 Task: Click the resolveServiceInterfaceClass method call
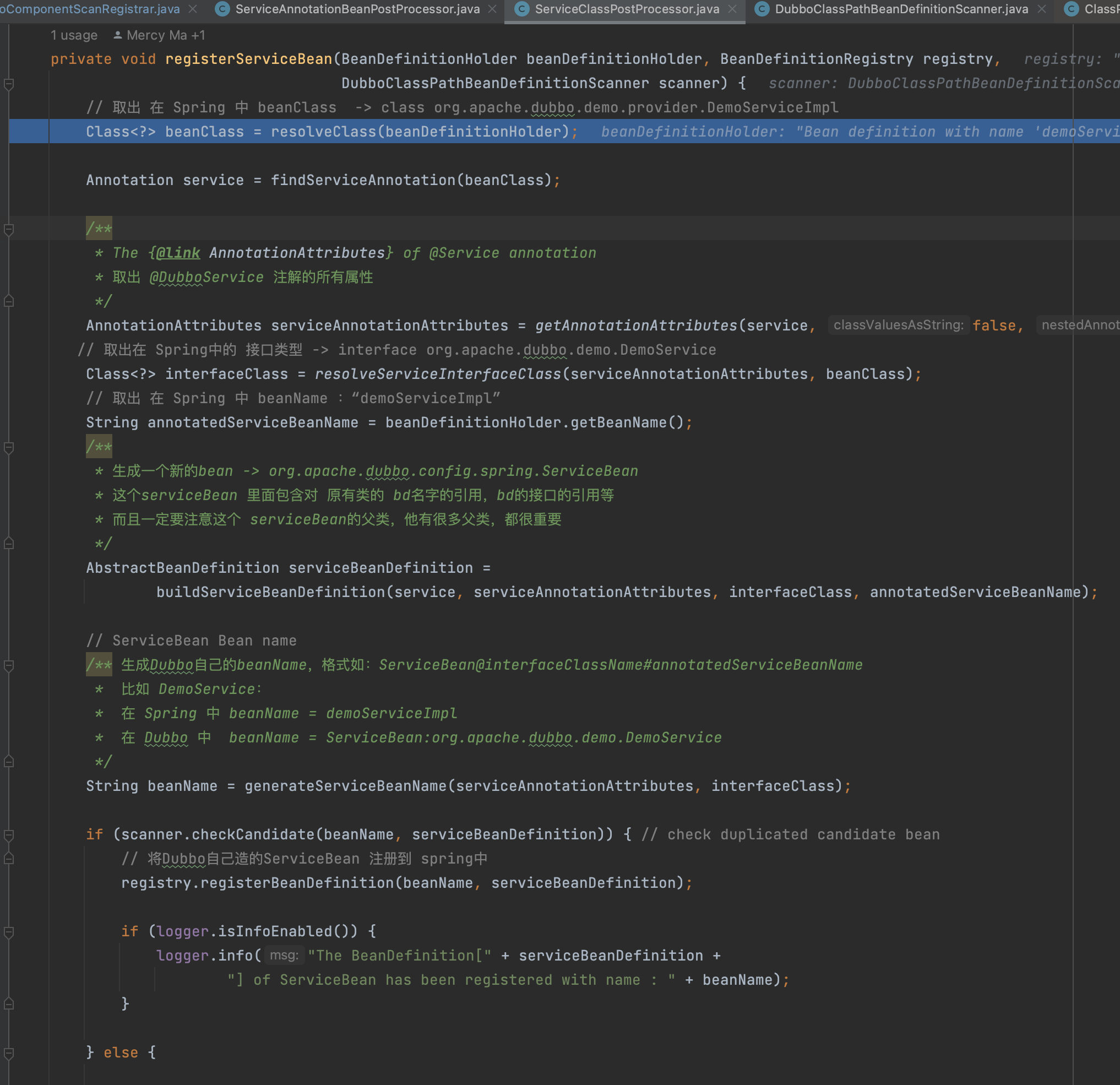click(x=438, y=374)
